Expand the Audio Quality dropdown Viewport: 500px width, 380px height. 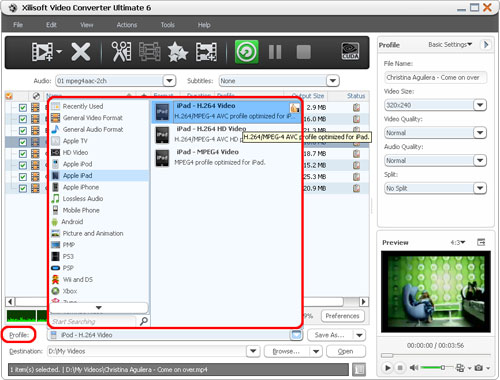(x=480, y=160)
